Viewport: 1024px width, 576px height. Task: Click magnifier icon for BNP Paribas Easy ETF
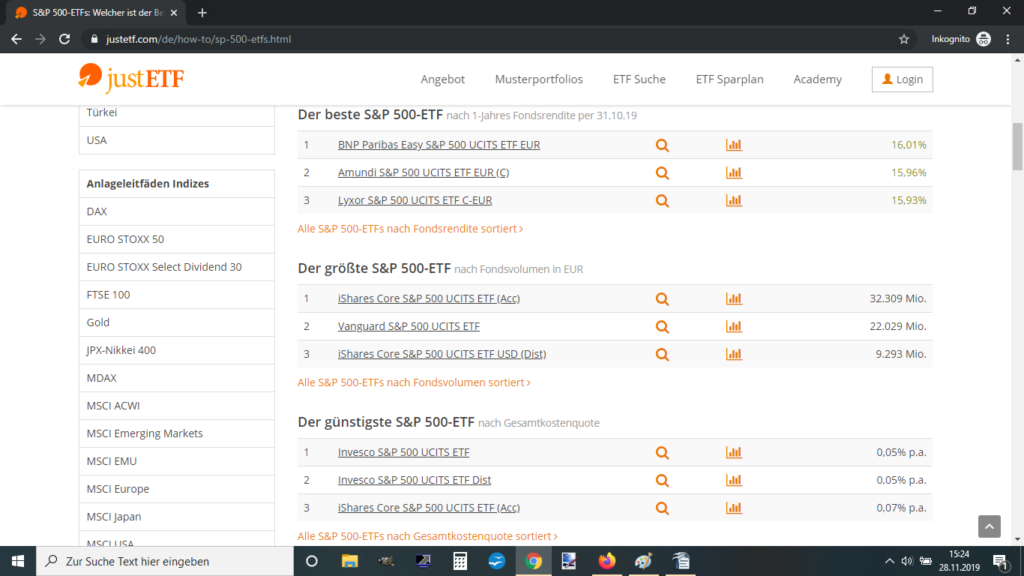point(662,145)
